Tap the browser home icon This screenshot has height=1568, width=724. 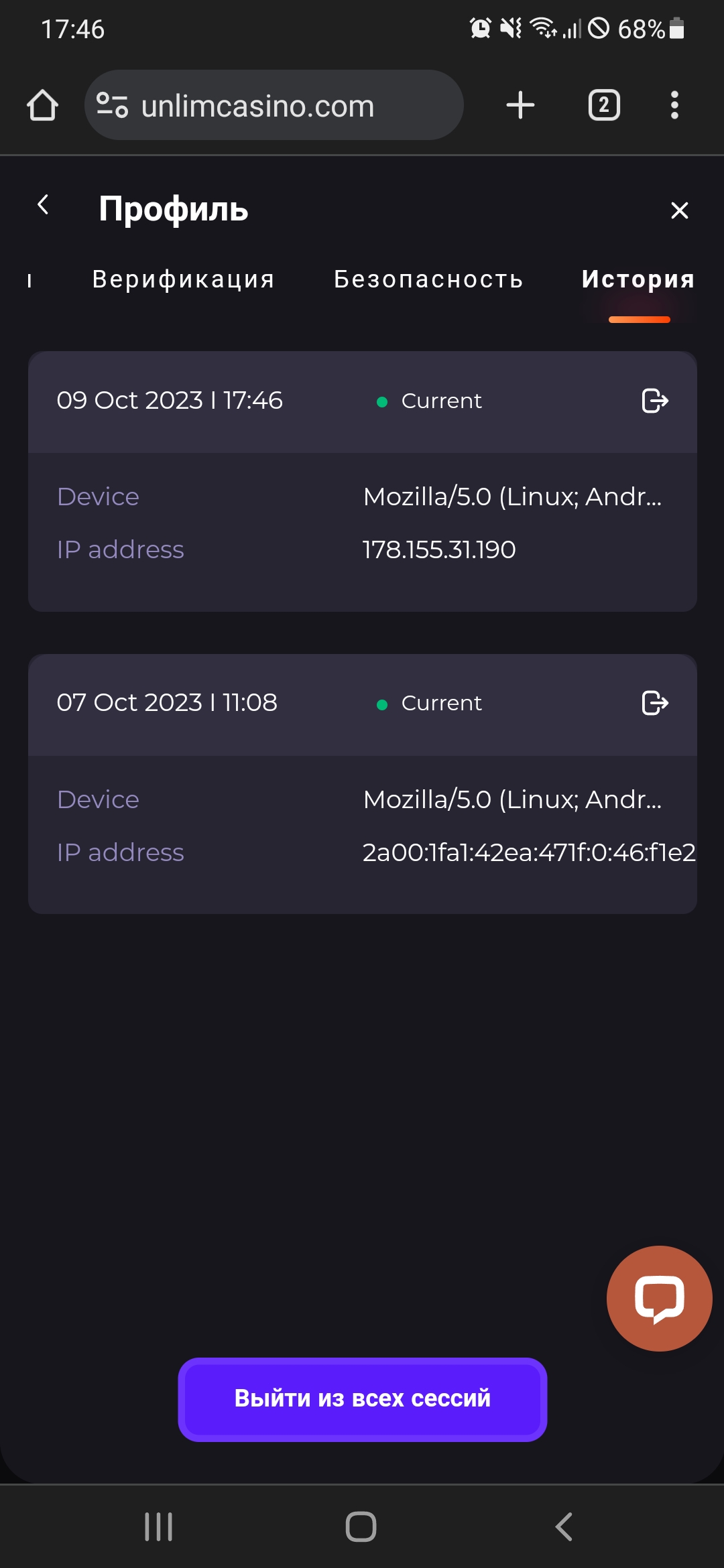42,105
